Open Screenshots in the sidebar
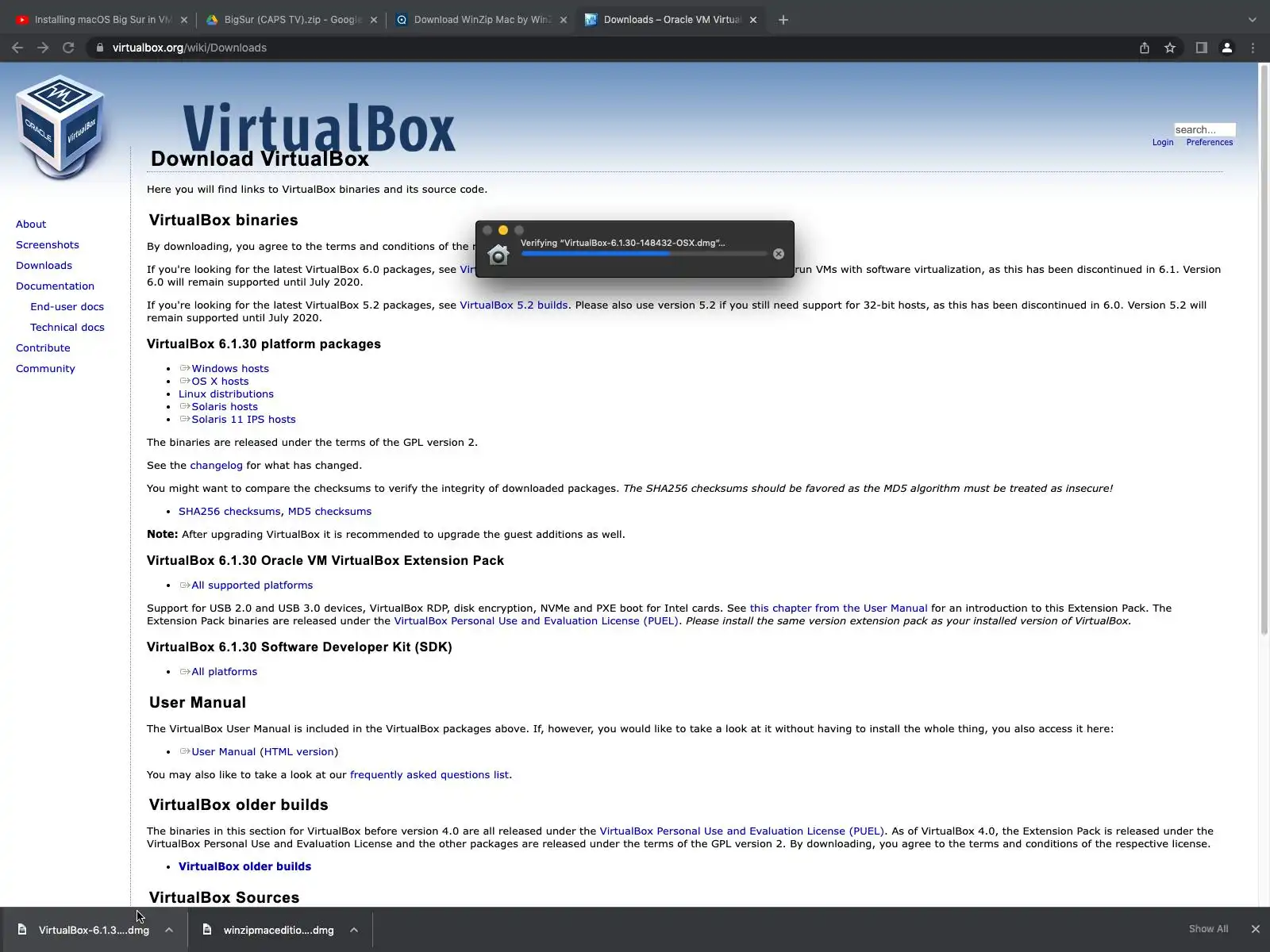Viewport: 1270px width, 952px height. click(x=48, y=245)
